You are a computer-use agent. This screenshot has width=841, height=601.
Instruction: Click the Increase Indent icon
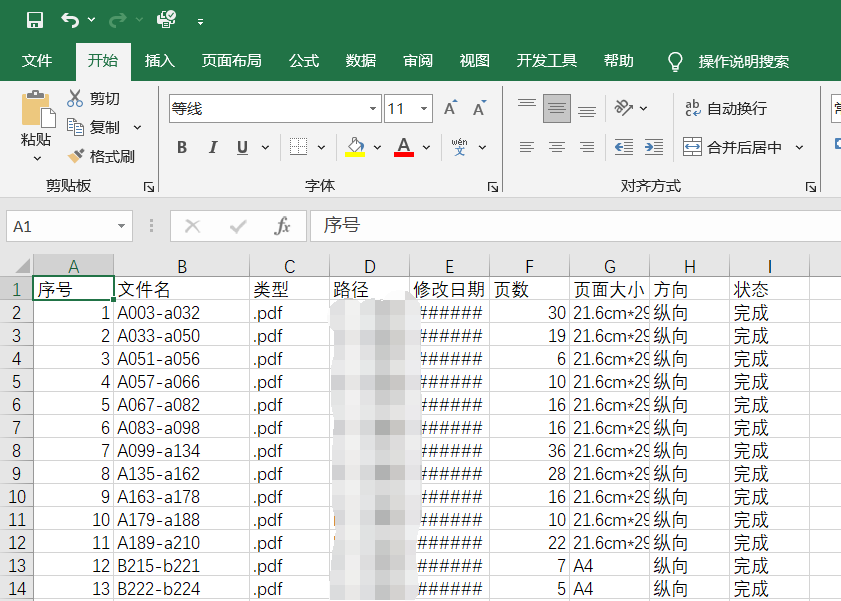tap(654, 147)
